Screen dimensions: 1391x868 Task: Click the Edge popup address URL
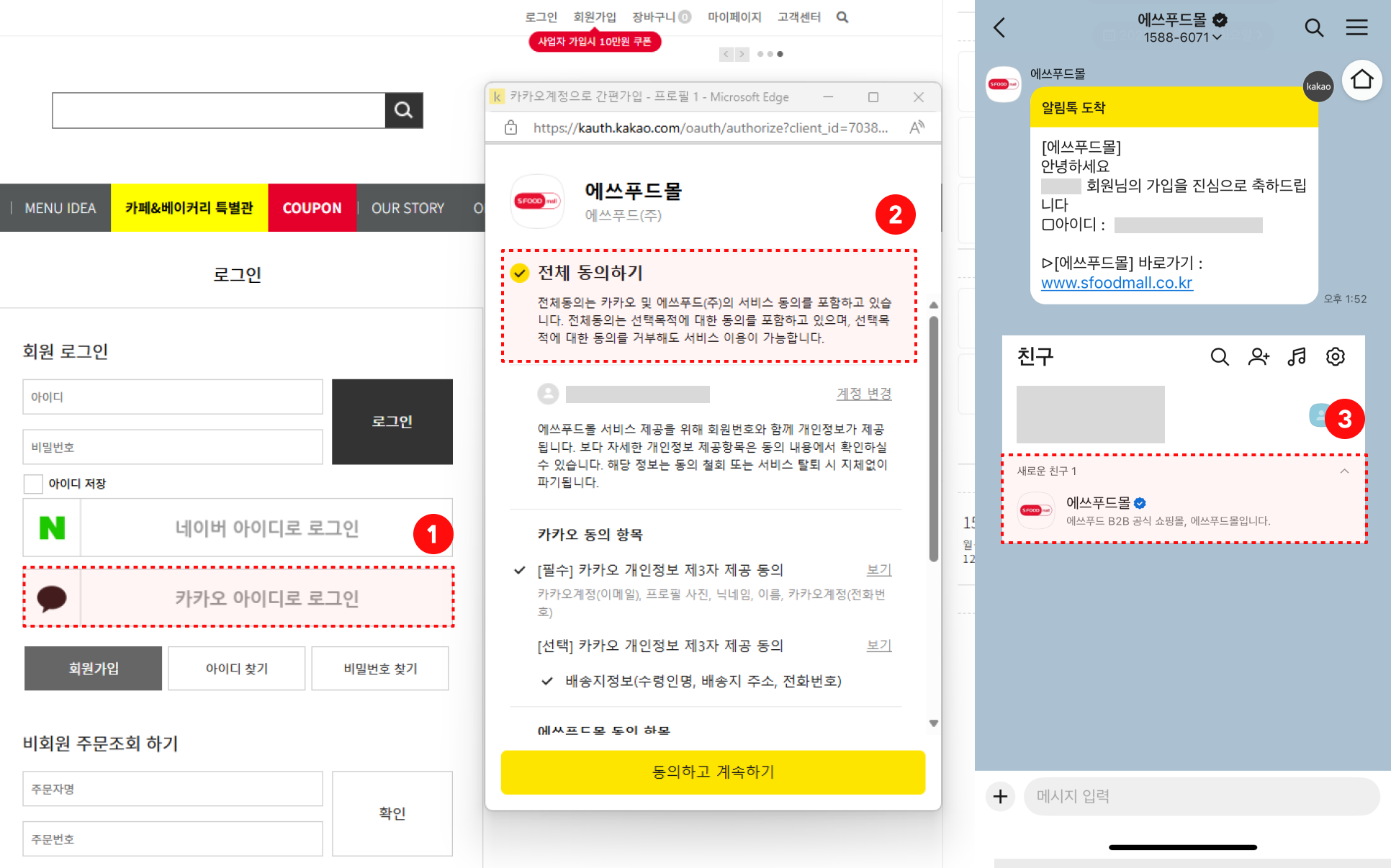(x=711, y=127)
